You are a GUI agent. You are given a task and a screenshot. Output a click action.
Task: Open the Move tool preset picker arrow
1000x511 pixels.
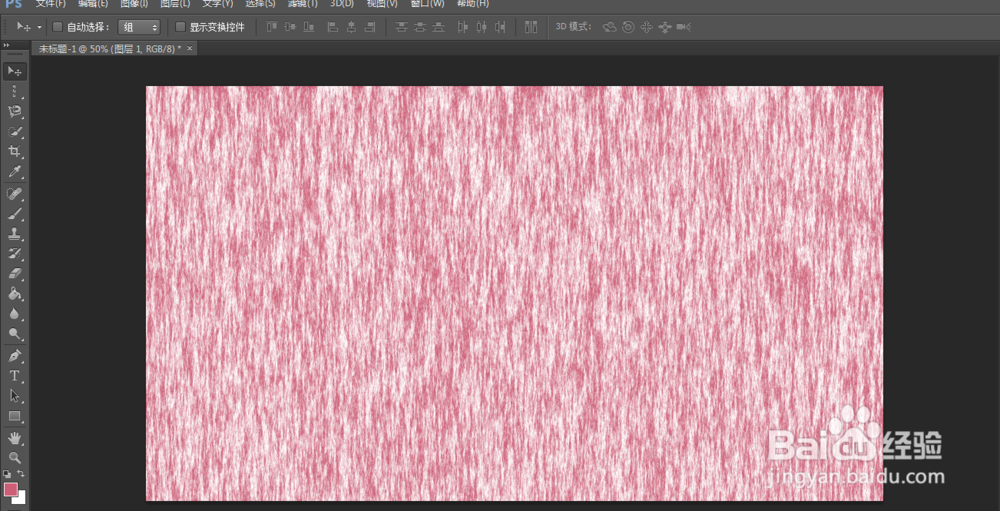[40, 27]
